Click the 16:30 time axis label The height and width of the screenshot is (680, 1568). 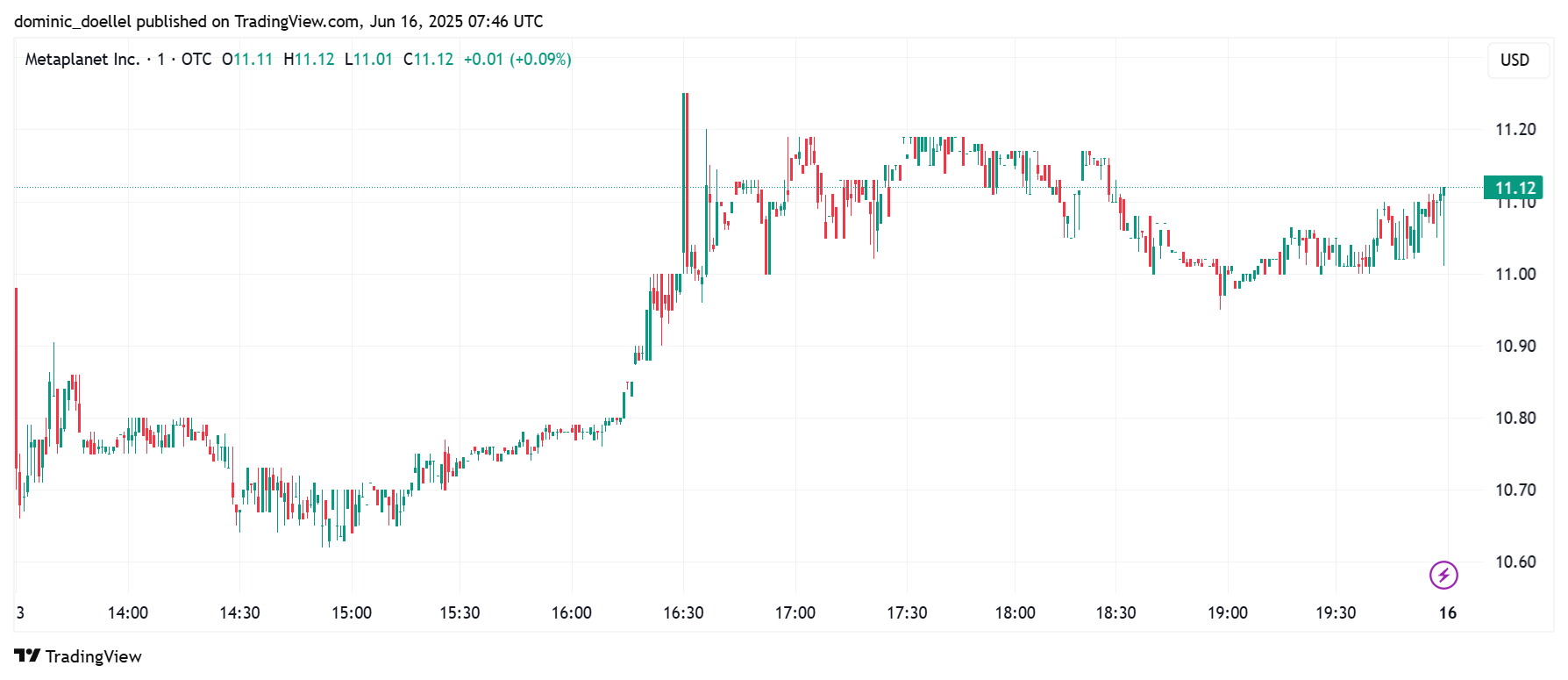(x=683, y=612)
